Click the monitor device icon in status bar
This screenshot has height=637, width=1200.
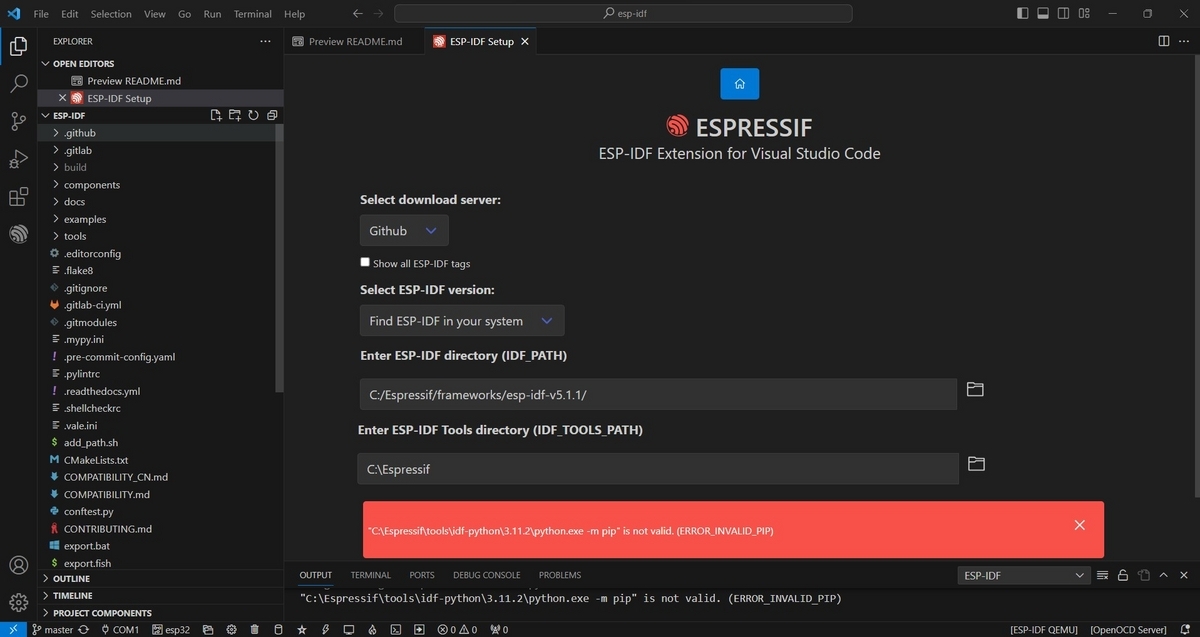[348, 630]
